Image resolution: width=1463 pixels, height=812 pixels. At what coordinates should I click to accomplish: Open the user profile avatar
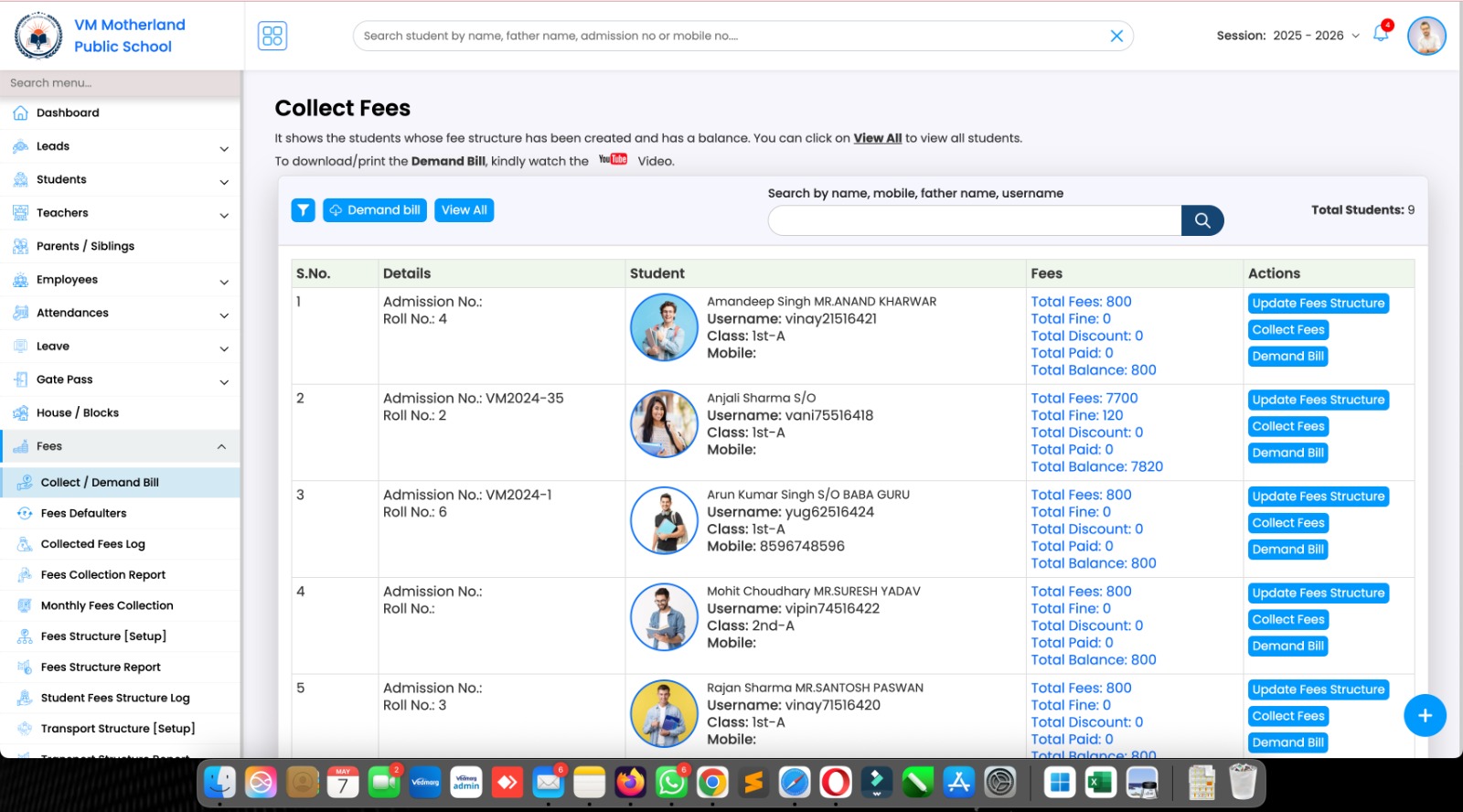(1426, 36)
